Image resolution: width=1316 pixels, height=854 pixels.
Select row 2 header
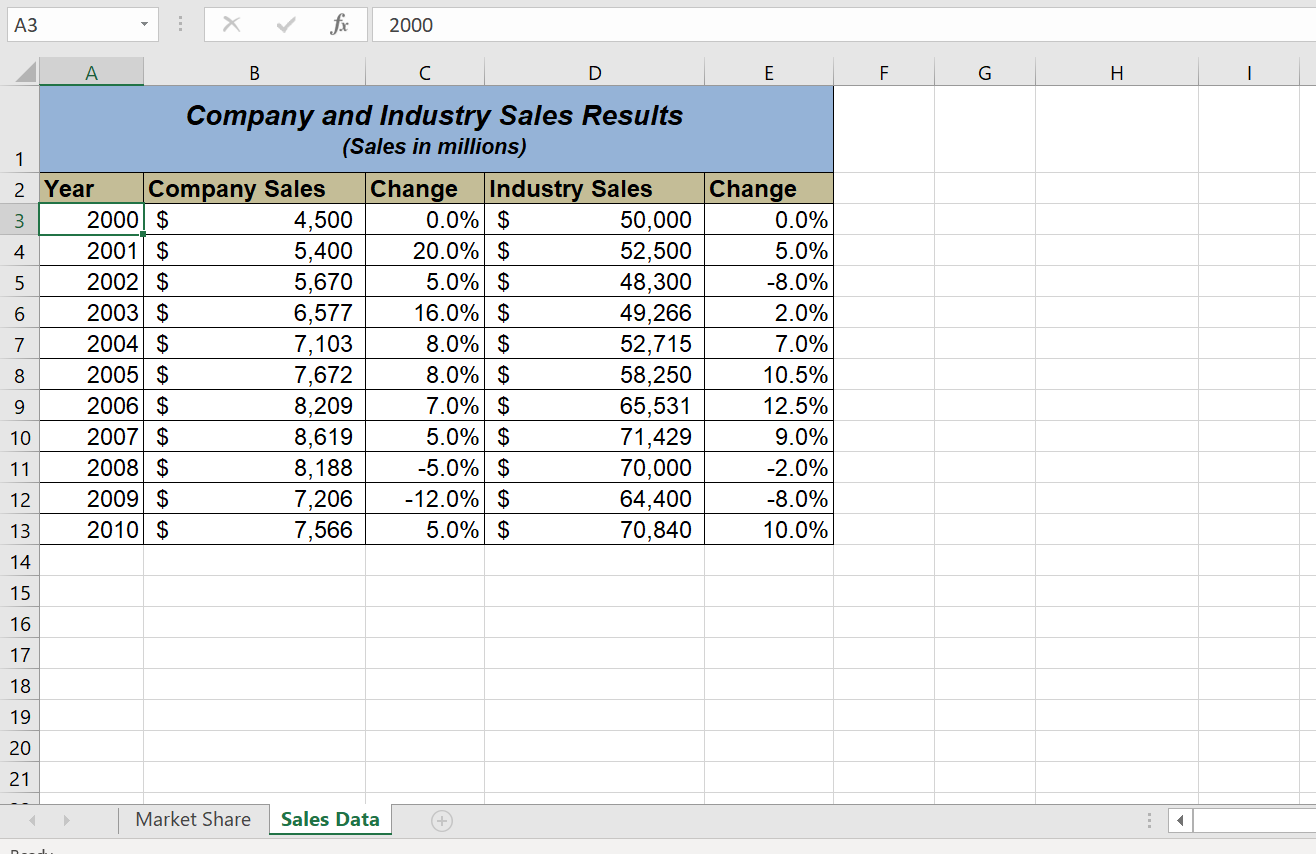pos(20,188)
